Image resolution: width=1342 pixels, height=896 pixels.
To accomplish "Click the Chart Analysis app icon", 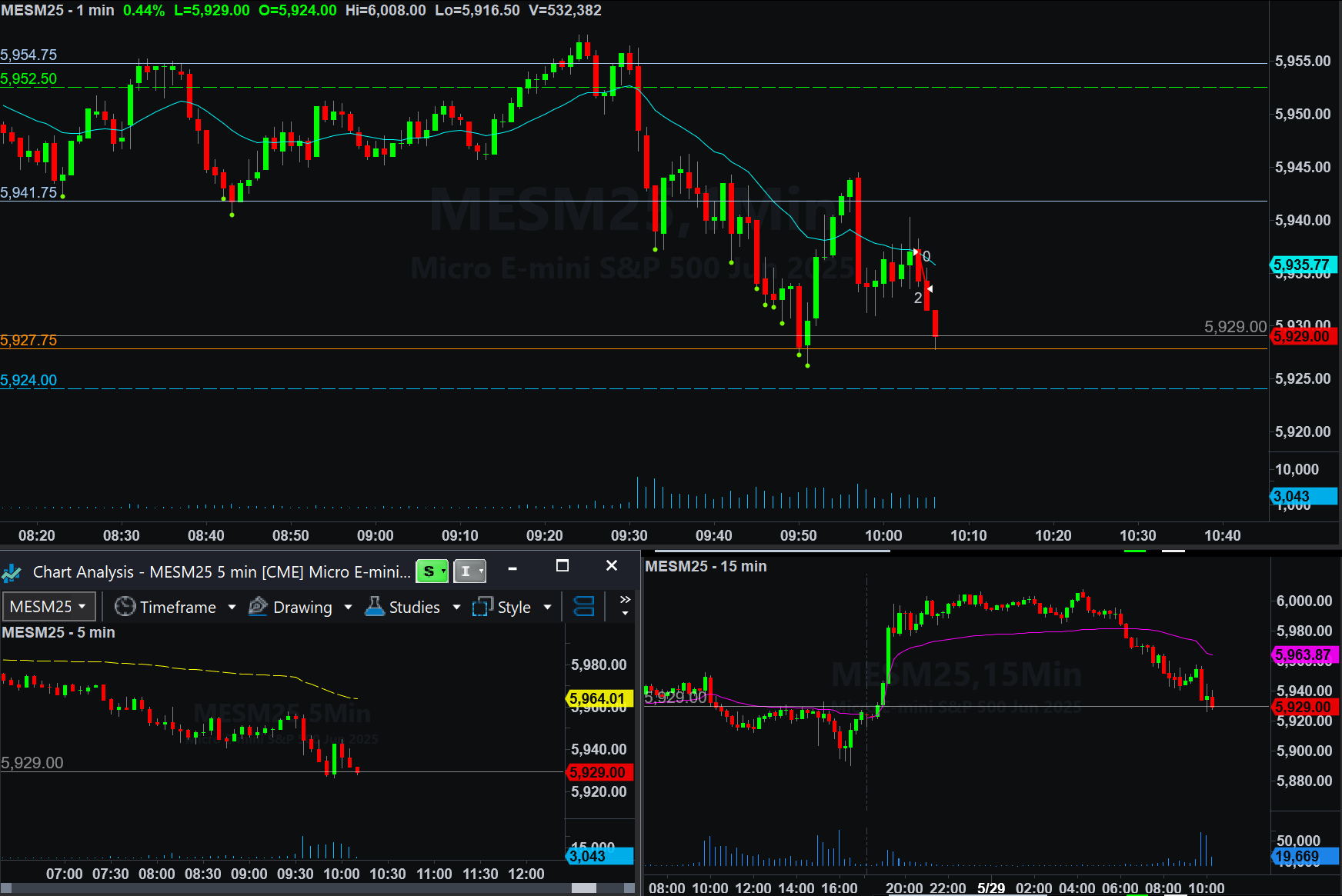I will (12, 572).
